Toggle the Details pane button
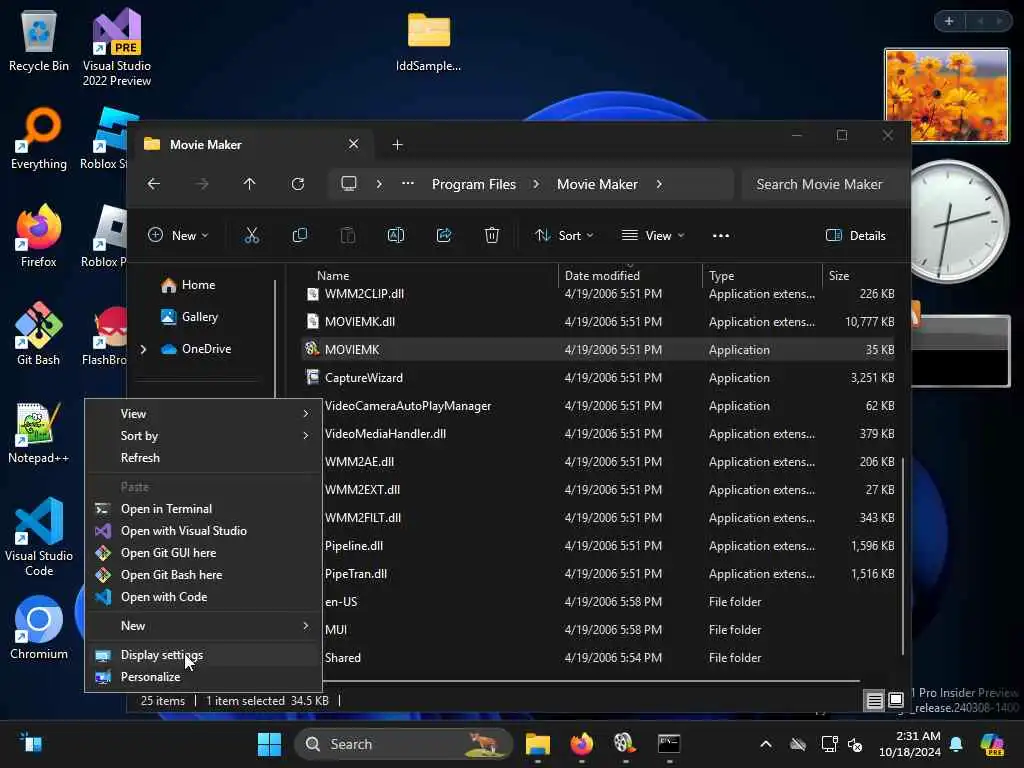The width and height of the screenshot is (1024, 768). pos(856,236)
